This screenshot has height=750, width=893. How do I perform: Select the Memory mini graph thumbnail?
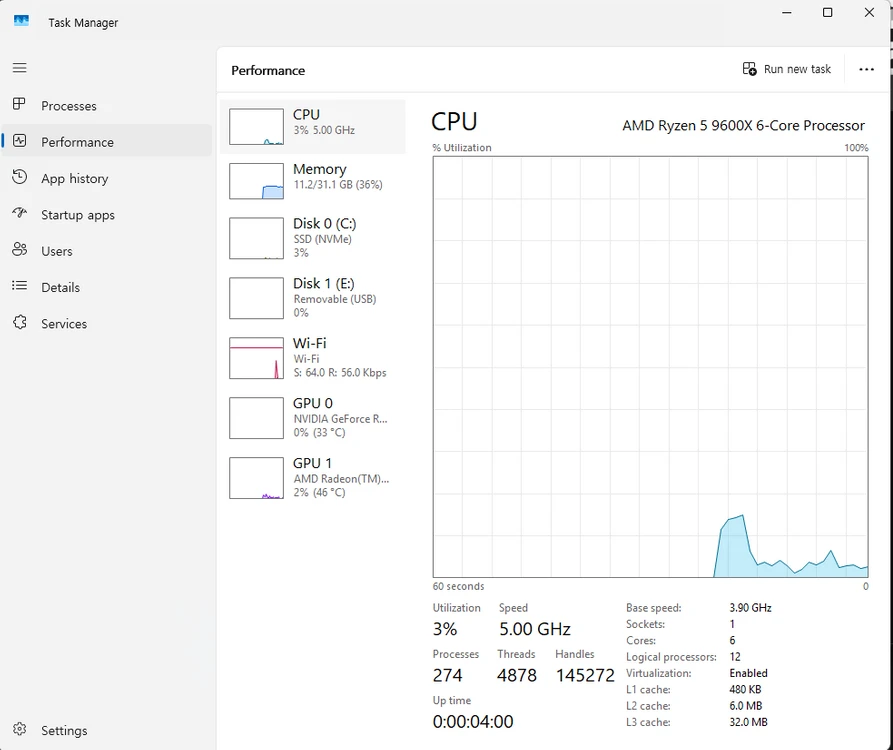tap(256, 181)
